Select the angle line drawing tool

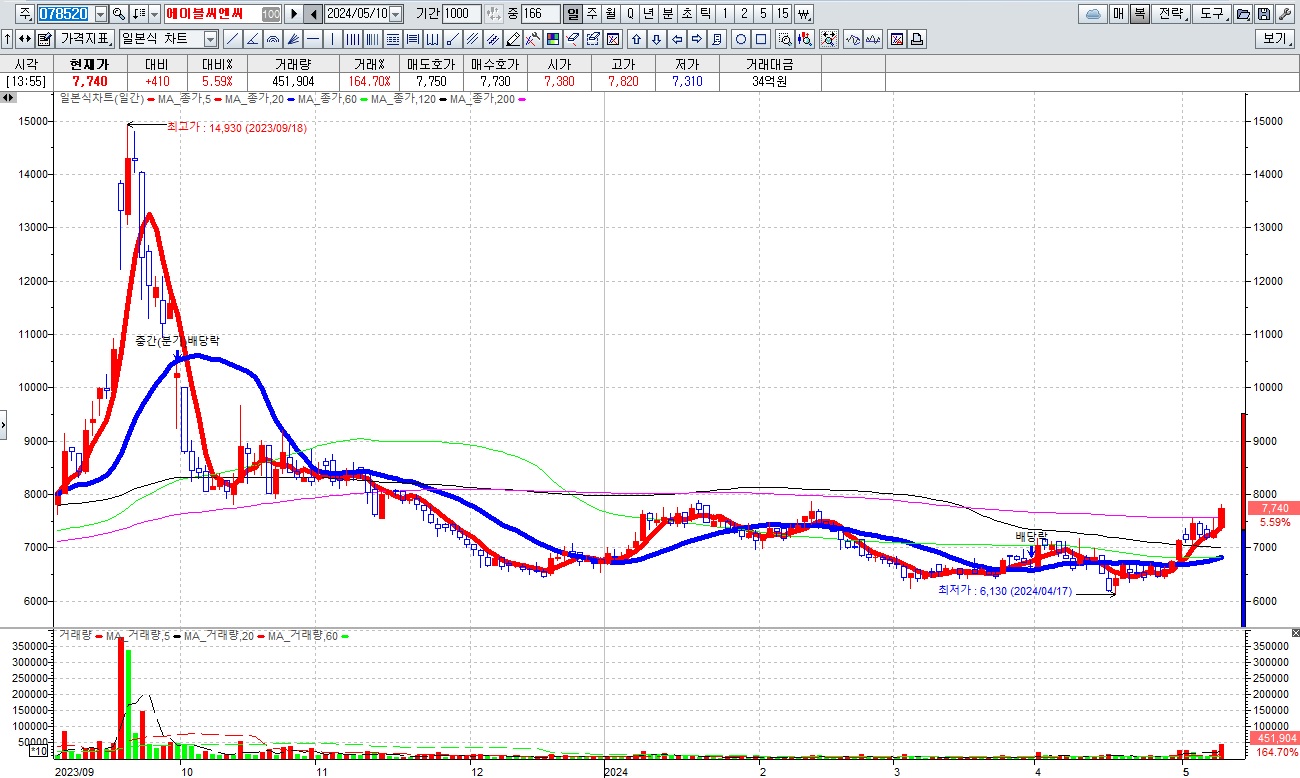click(x=252, y=39)
